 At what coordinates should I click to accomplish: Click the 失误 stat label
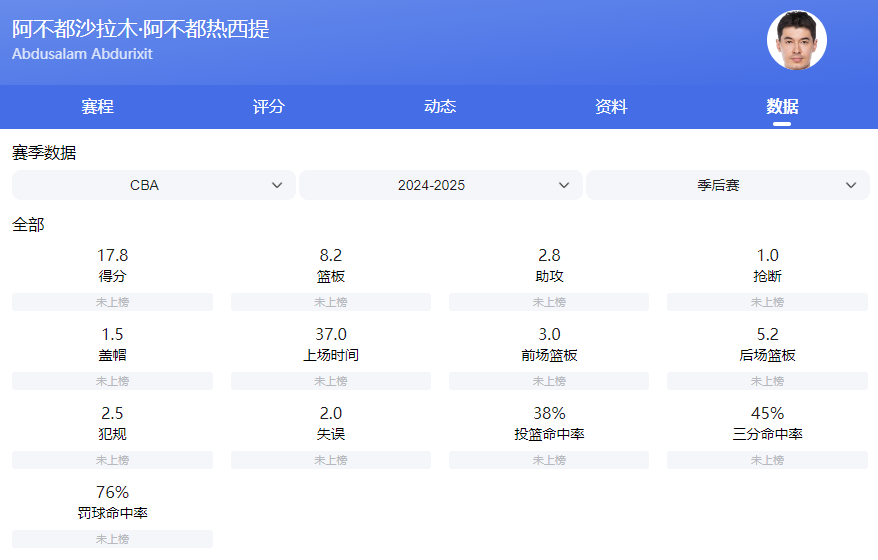(x=331, y=434)
